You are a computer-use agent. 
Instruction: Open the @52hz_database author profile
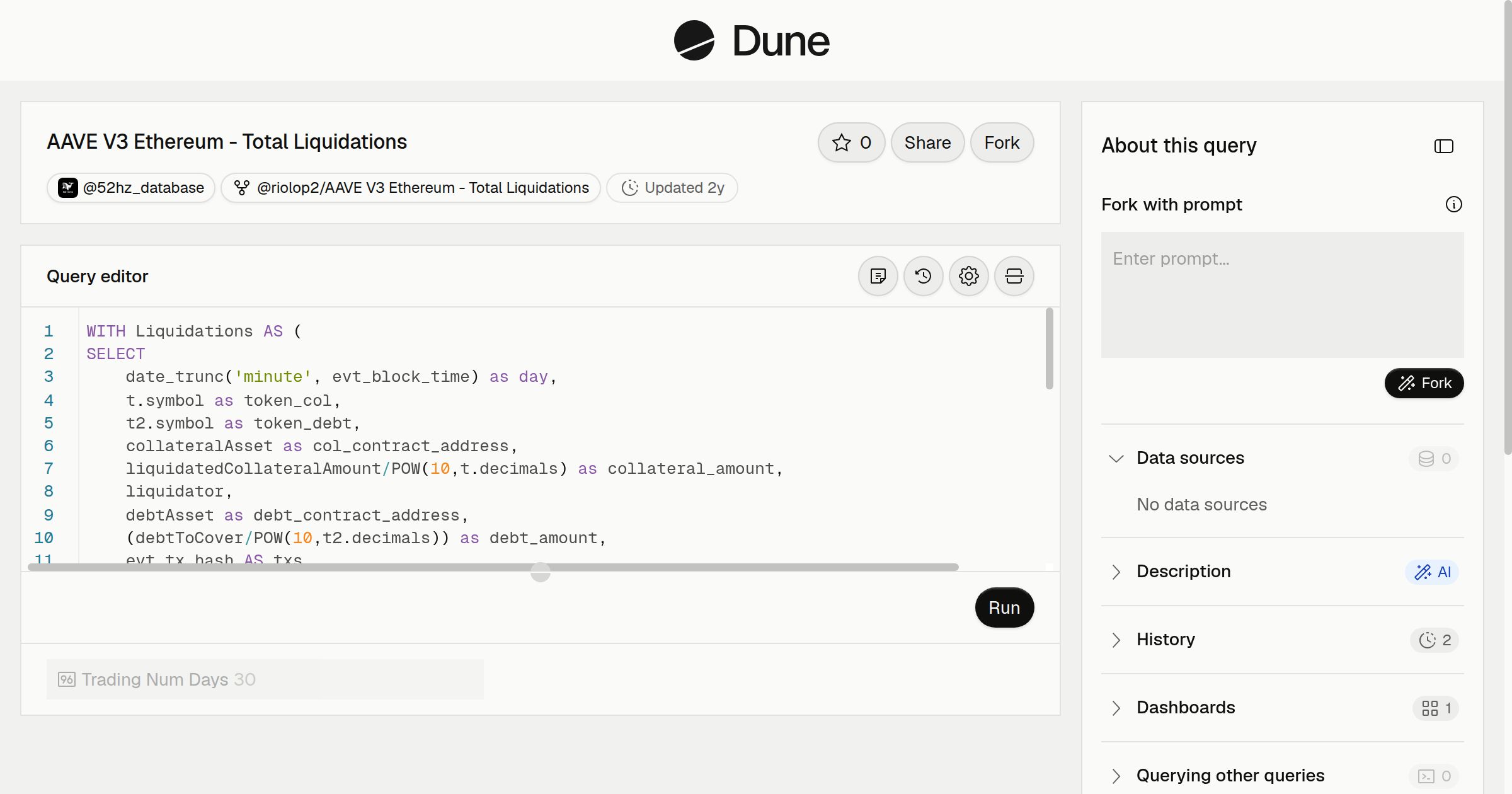tap(131, 188)
